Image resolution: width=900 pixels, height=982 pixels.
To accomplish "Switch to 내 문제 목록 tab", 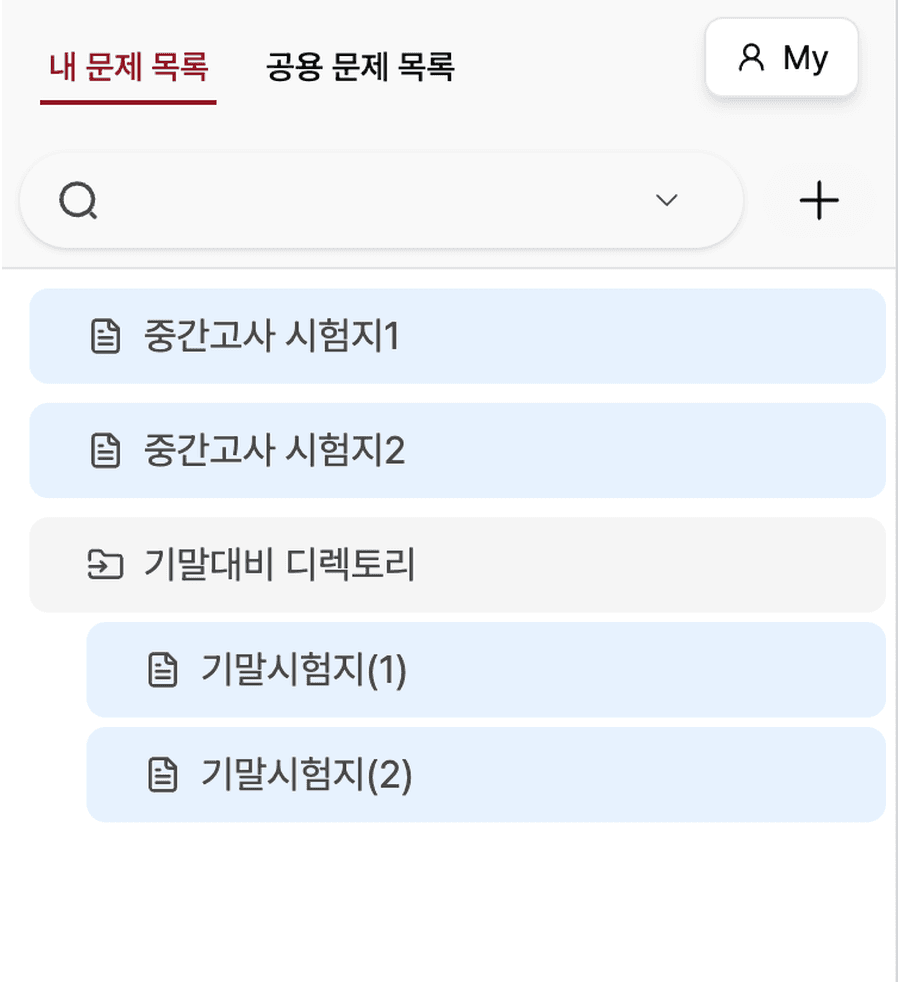I will [x=128, y=67].
